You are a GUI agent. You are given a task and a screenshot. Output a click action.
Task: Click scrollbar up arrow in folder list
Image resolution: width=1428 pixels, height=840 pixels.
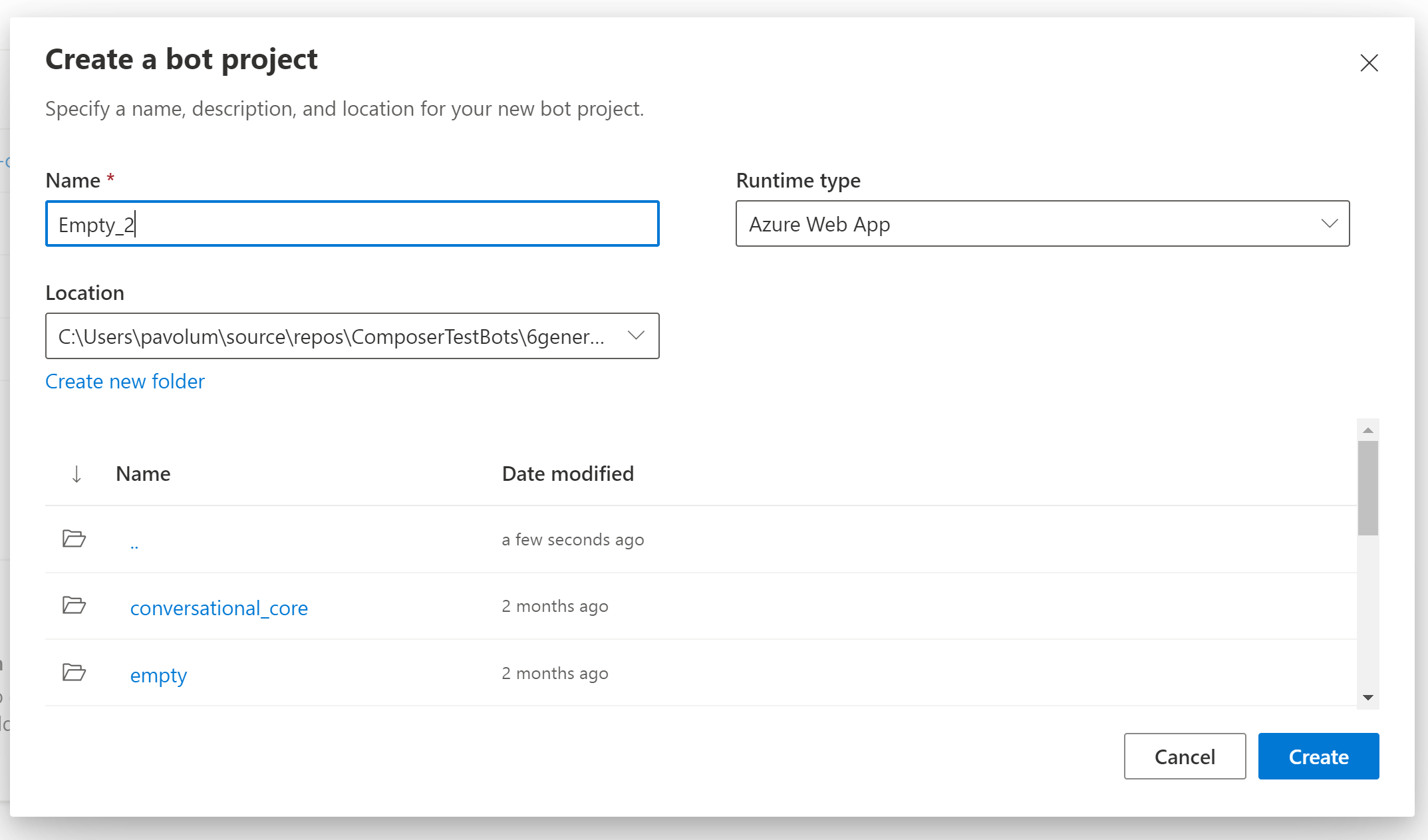(x=1368, y=430)
